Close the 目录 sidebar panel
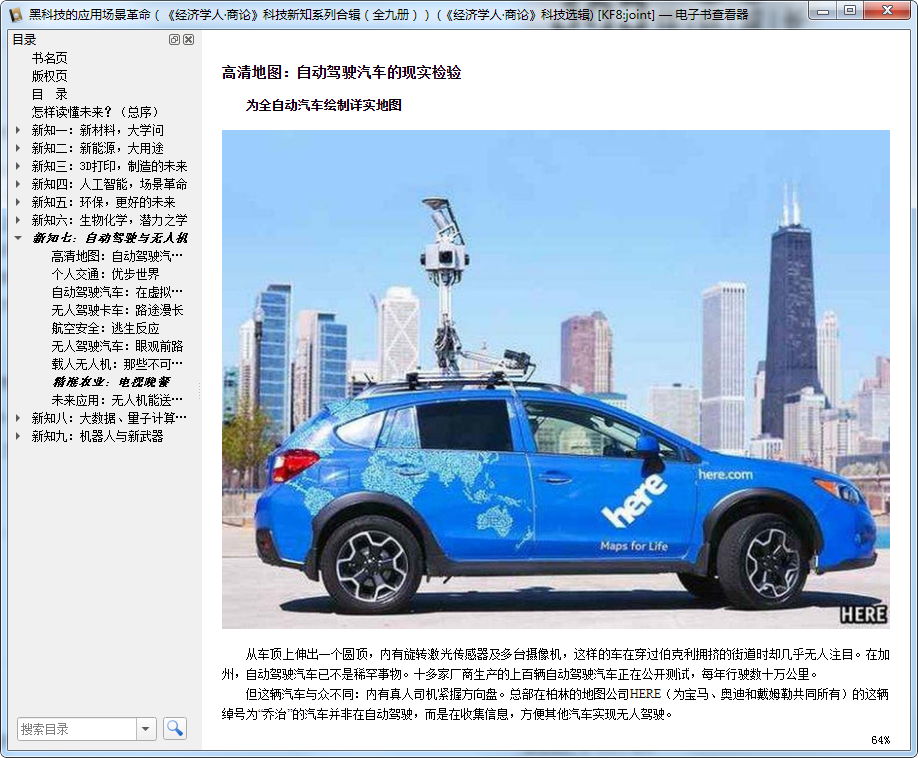Viewport: 918px width, 758px height. pos(189,39)
